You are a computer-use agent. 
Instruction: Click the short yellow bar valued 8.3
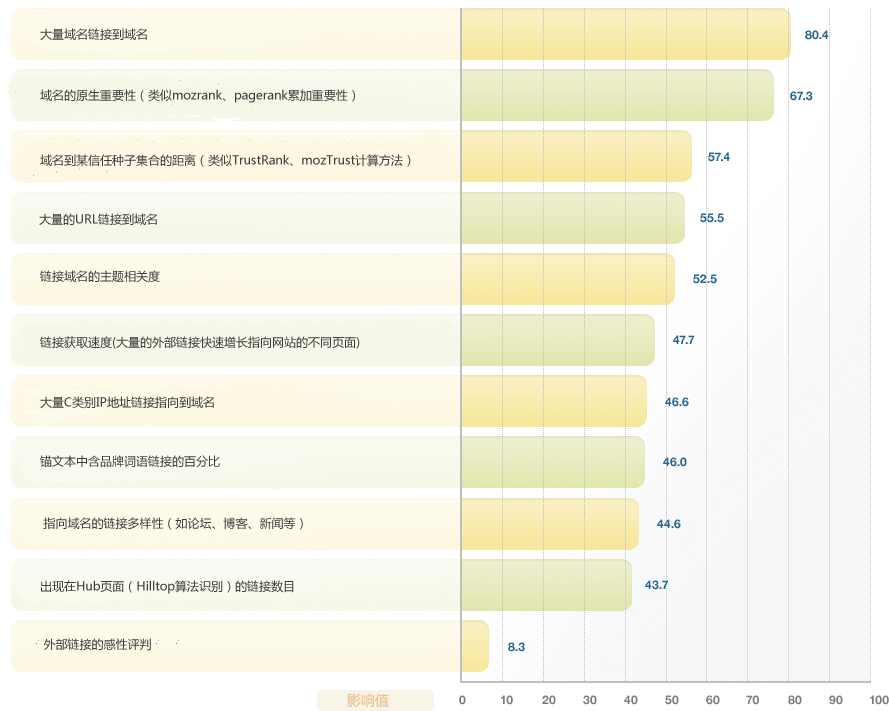click(x=475, y=646)
